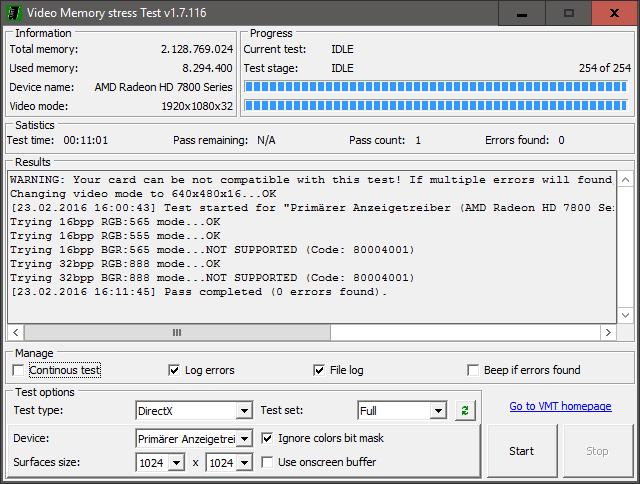
Task: Click the 254 of 254 stage counter
Action: (x=605, y=68)
